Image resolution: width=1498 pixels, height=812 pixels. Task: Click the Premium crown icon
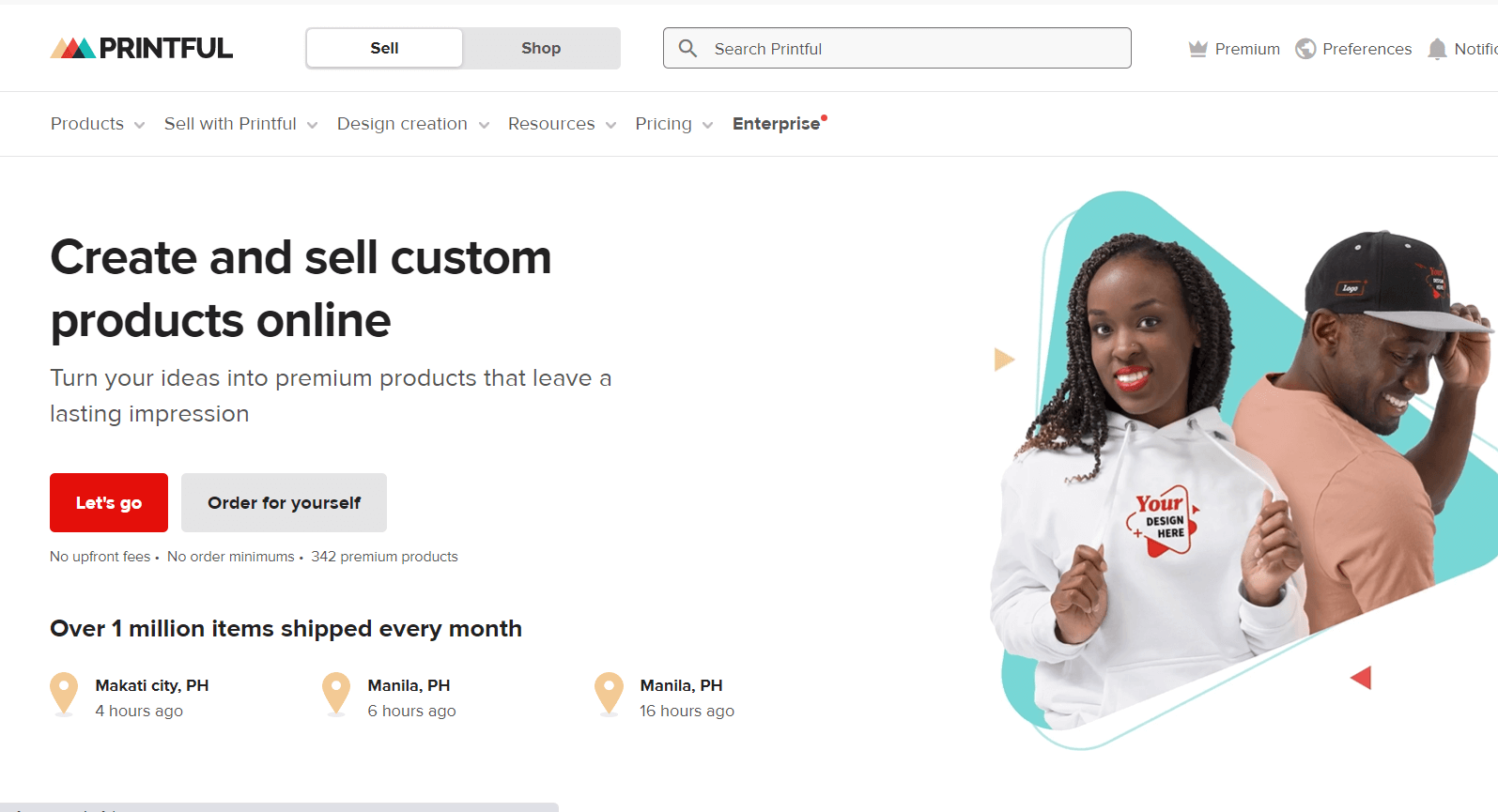pos(1197,49)
